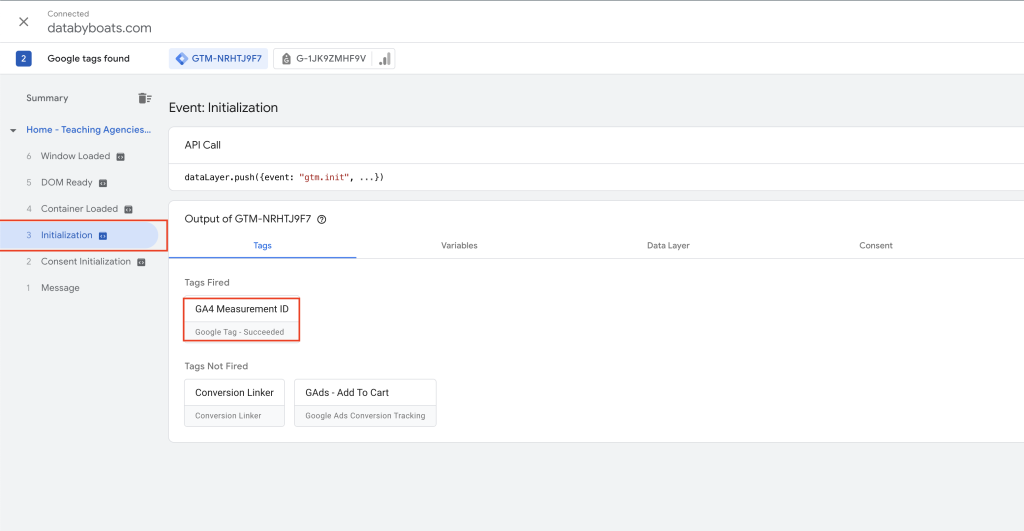
Task: Click the API Call section header
Action: pyautogui.click(x=202, y=145)
